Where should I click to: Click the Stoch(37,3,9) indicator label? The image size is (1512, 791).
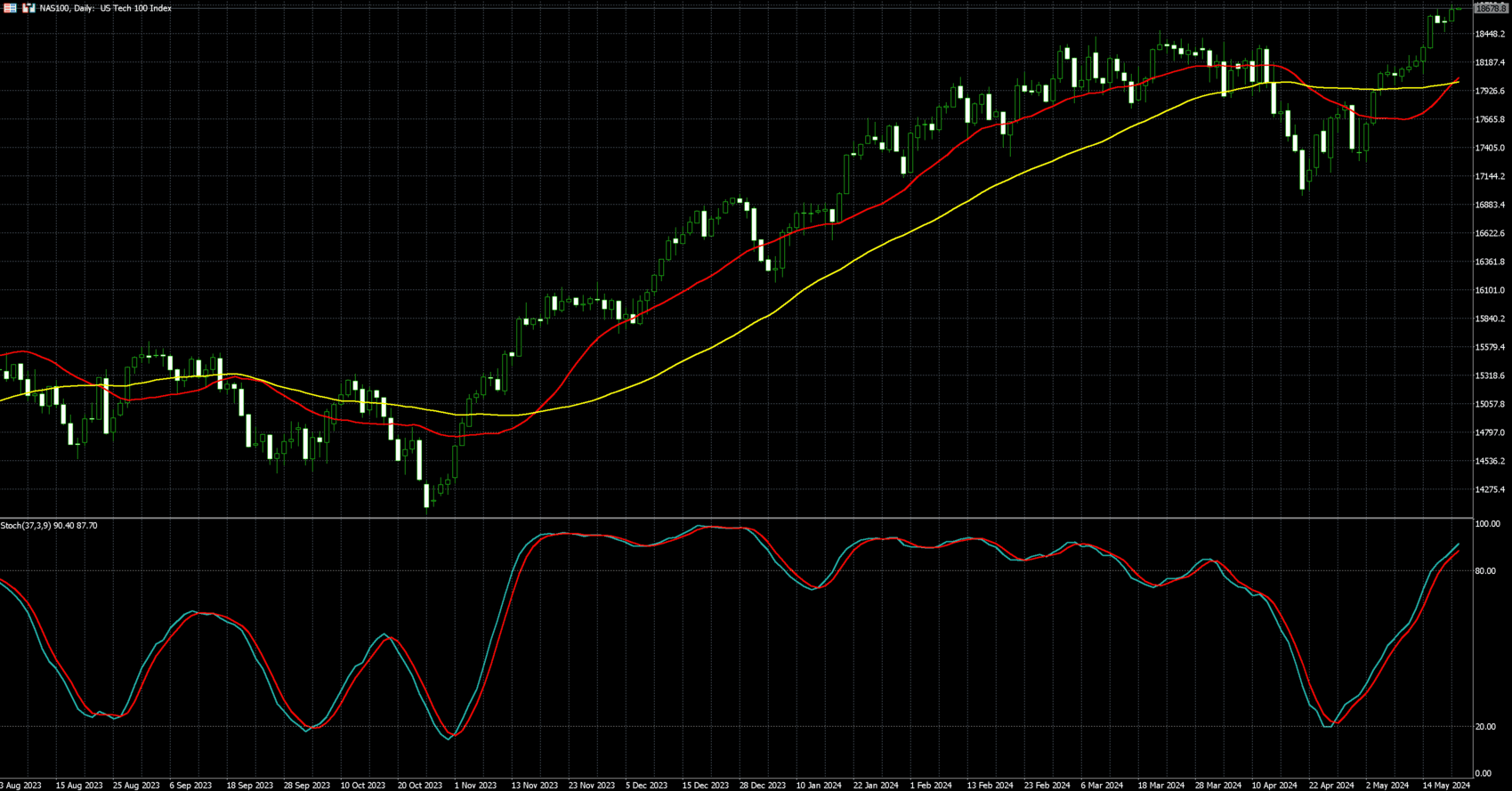[x=49, y=526]
